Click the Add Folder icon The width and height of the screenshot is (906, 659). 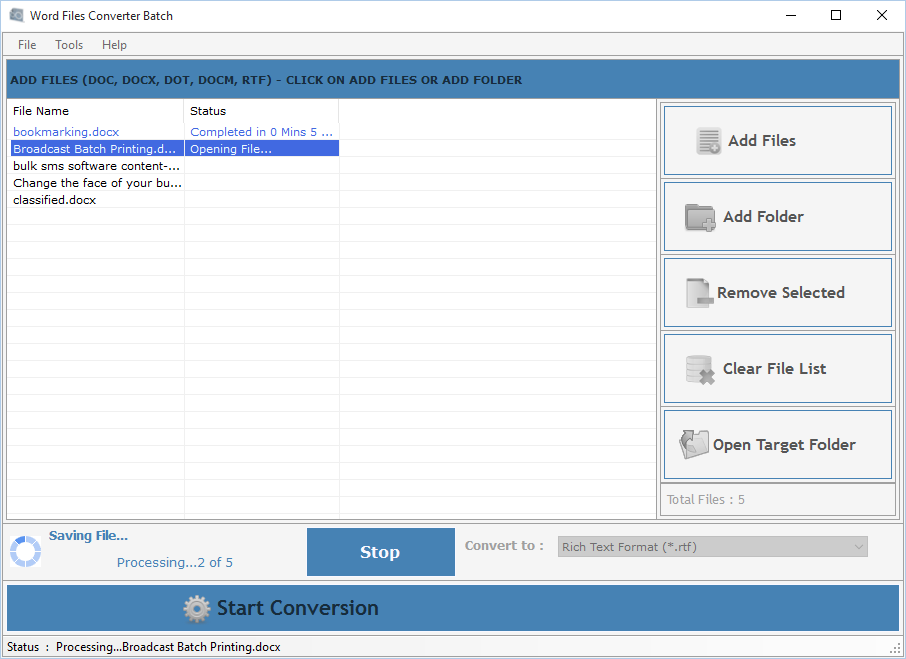click(700, 216)
